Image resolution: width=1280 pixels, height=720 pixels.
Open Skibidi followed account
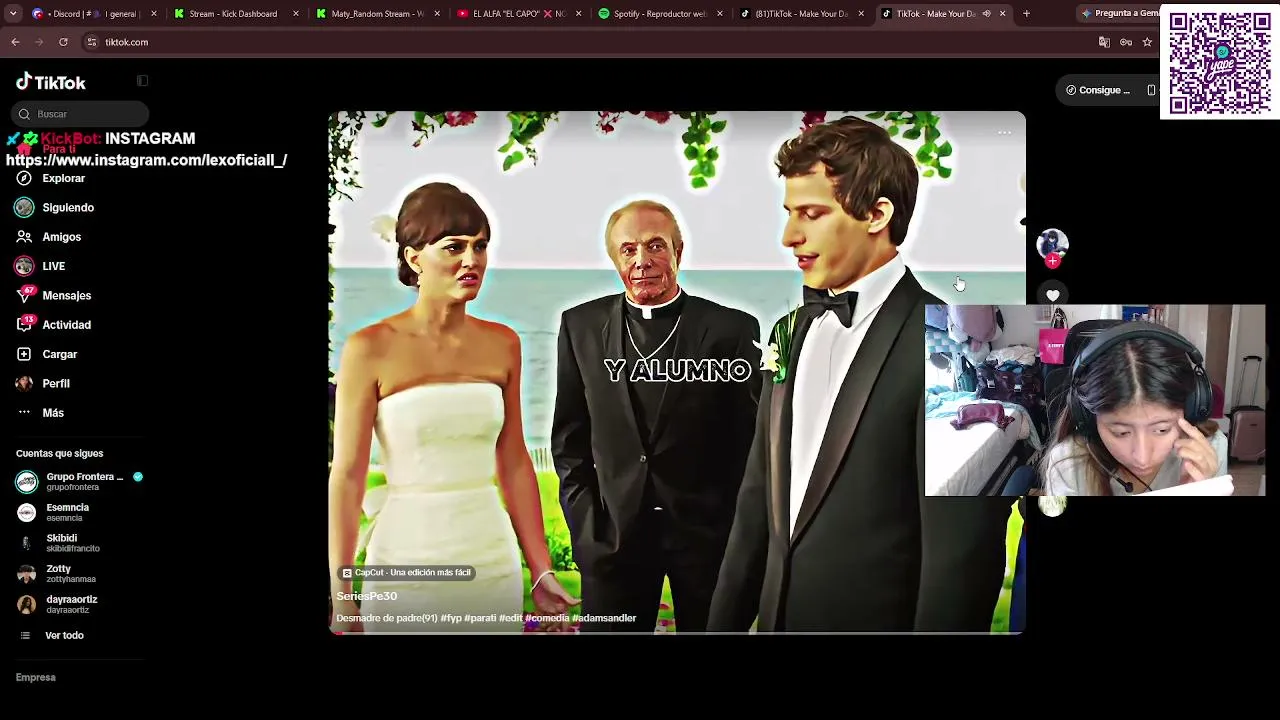coord(73,543)
